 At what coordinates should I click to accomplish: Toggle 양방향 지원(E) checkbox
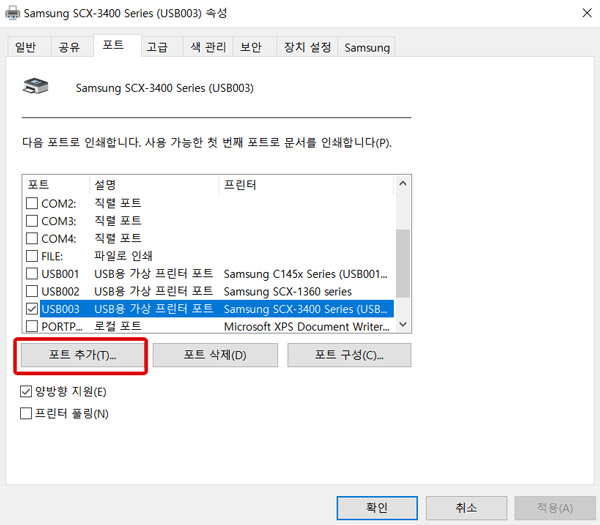(x=26, y=391)
